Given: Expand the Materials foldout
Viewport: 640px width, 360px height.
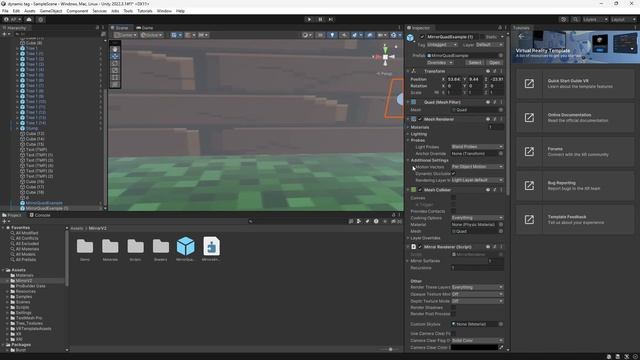Looking at the screenshot, I should 408,127.
